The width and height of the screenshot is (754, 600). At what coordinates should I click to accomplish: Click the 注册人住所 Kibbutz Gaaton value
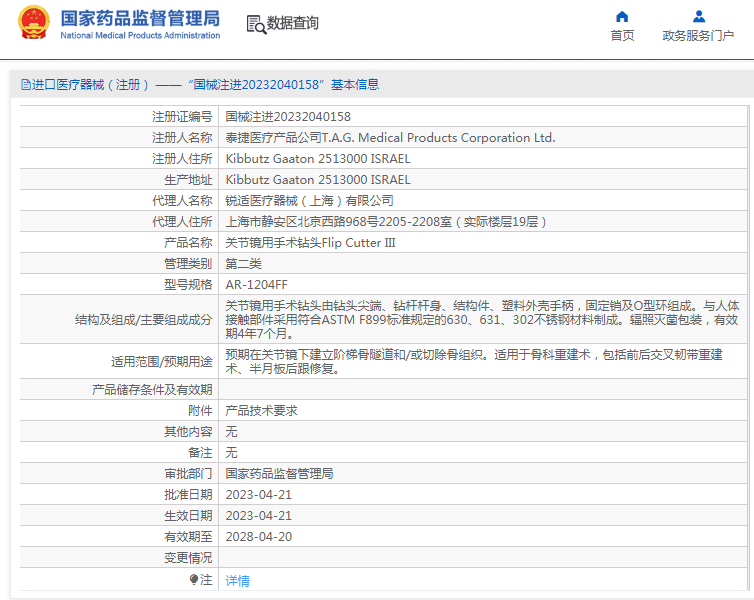[318, 159]
